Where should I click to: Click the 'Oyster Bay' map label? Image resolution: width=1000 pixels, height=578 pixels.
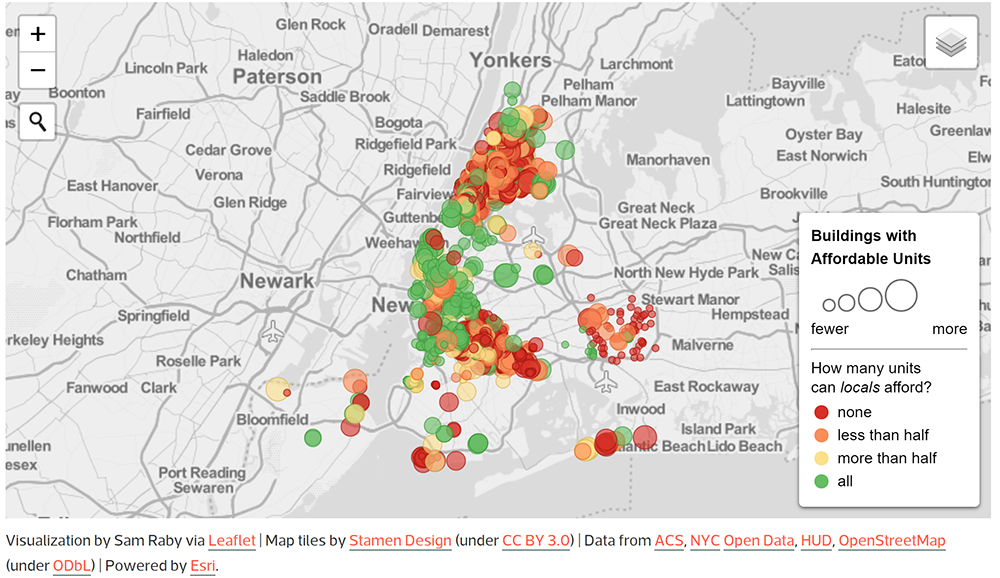823,135
